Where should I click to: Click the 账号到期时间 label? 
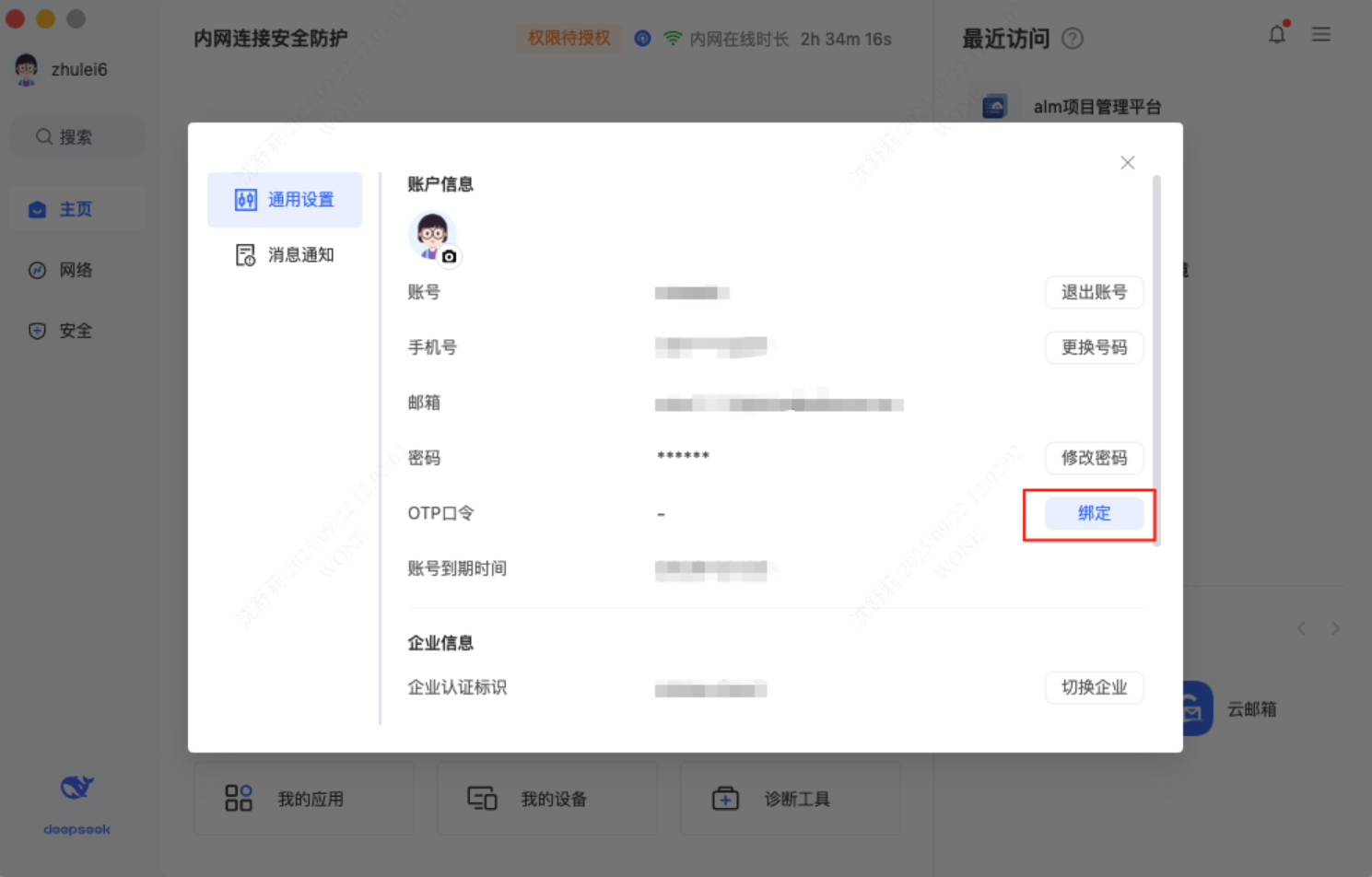(457, 568)
